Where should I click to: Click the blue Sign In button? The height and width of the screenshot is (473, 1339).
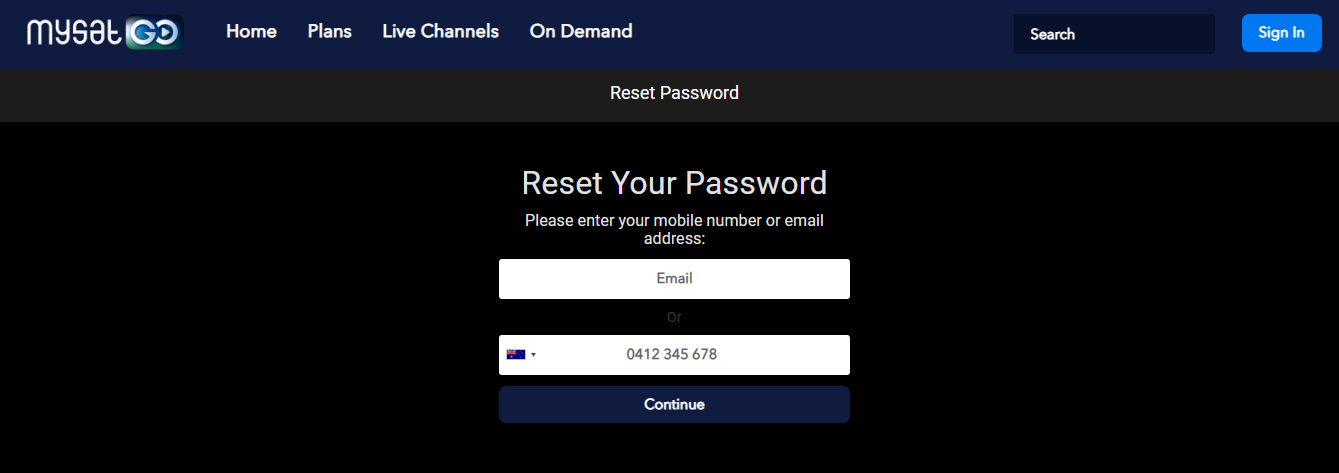click(1281, 33)
